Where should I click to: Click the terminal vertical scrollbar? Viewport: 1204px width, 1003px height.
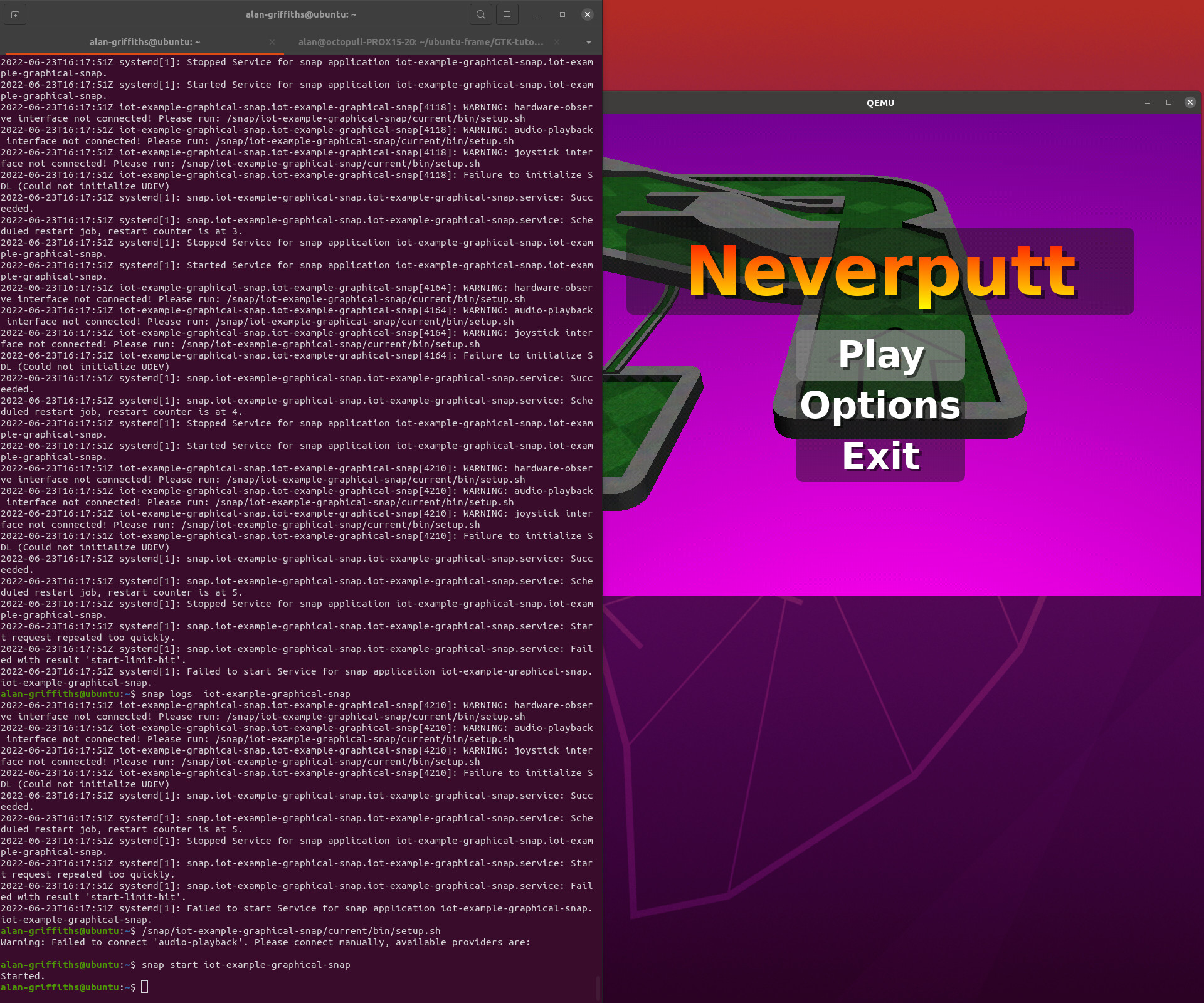tap(598, 988)
